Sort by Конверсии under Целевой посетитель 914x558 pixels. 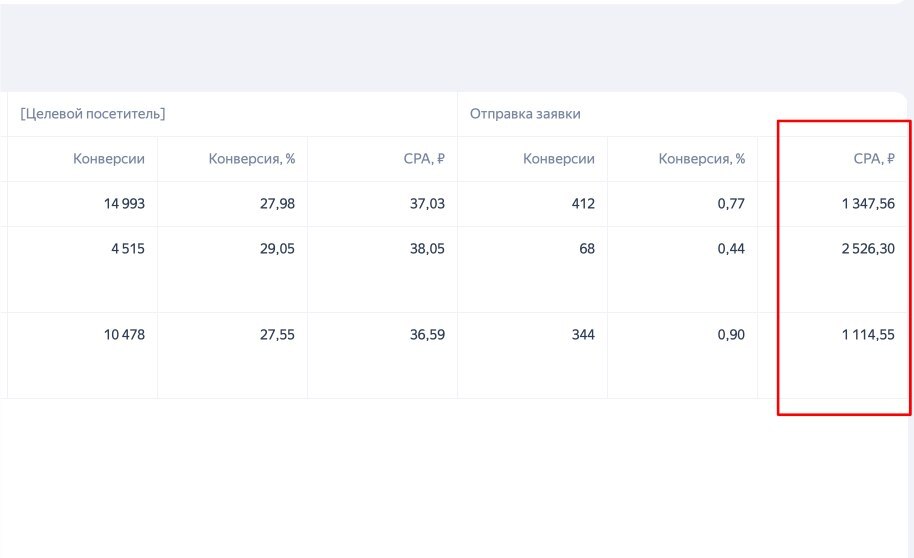[x=109, y=159]
